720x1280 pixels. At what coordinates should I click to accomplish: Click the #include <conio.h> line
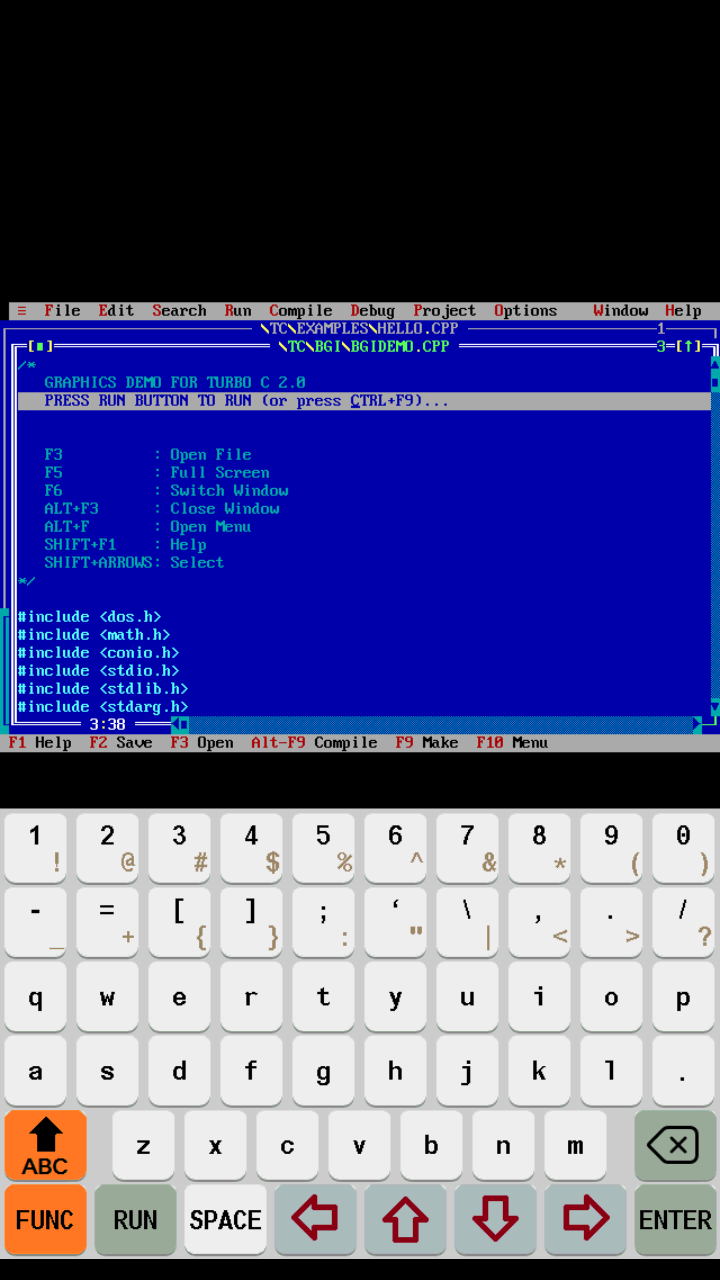(98, 653)
